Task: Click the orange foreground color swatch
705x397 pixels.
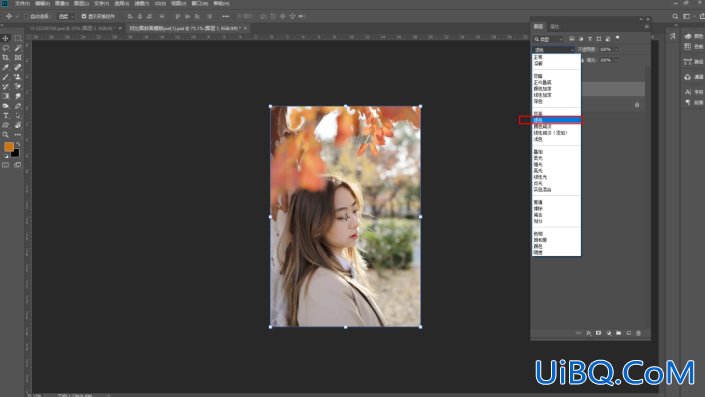Action: 9,147
